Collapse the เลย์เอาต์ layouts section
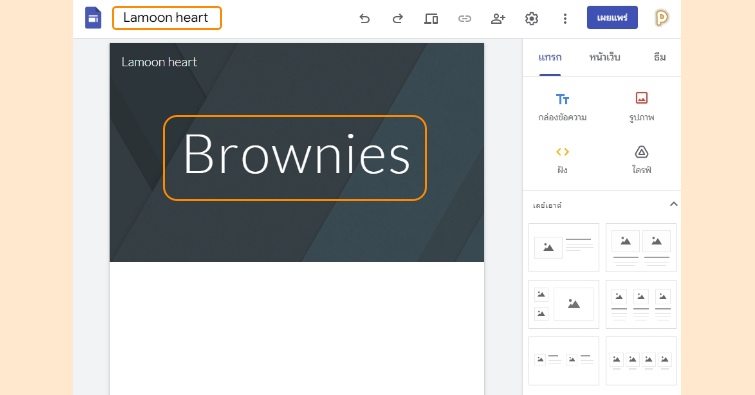Viewport: 755px width, 395px height. click(674, 204)
